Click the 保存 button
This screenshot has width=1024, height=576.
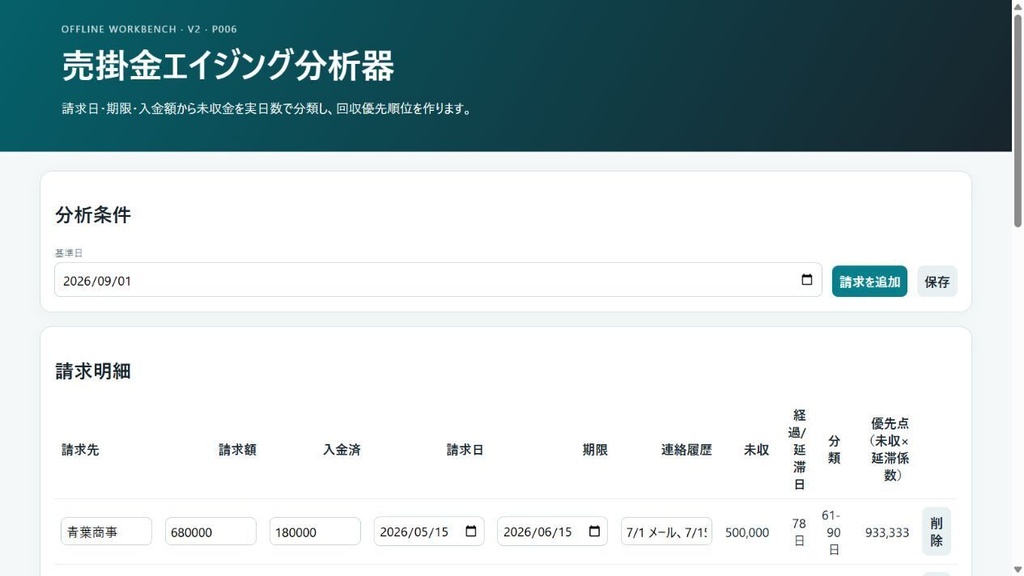pyautogui.click(x=936, y=281)
